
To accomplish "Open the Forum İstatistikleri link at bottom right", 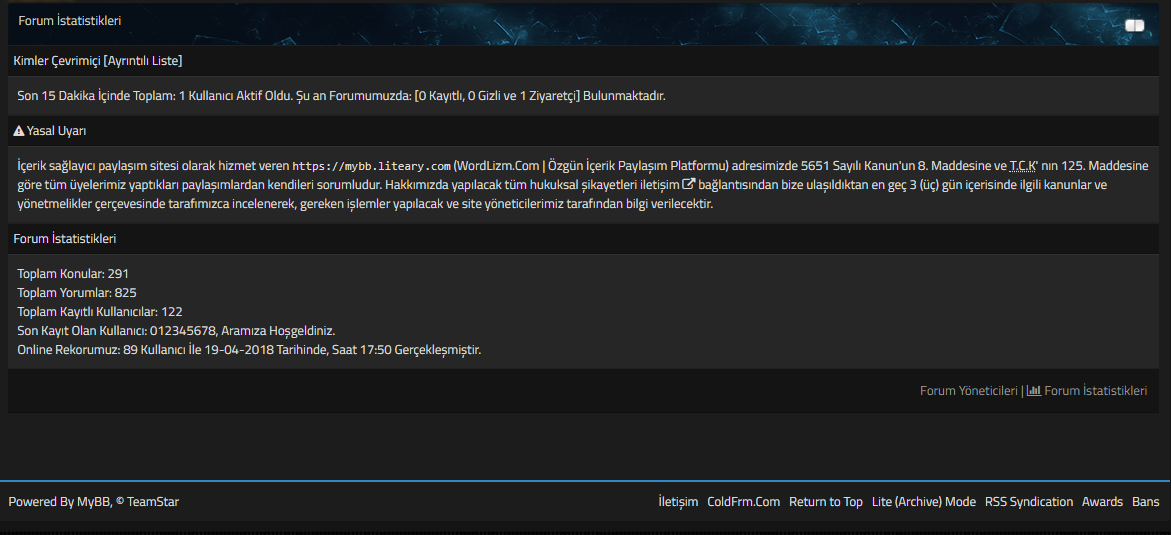I will 1095,391.
